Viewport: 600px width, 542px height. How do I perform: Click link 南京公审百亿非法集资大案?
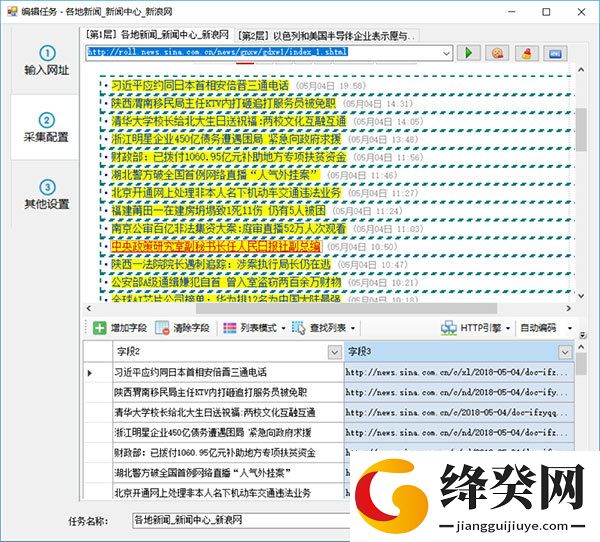(x=228, y=229)
